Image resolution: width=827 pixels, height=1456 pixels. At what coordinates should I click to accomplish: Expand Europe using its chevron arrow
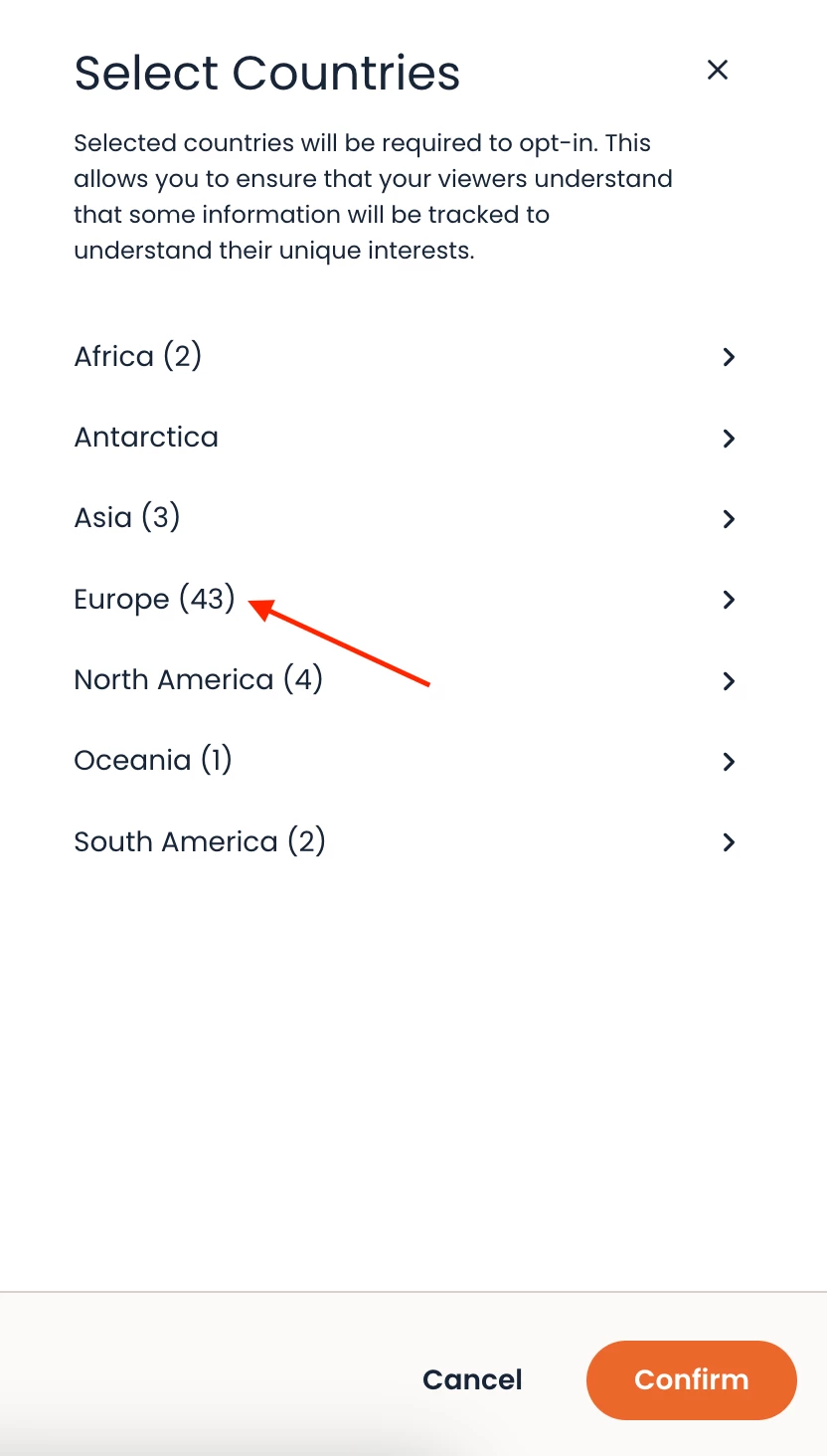(x=729, y=600)
